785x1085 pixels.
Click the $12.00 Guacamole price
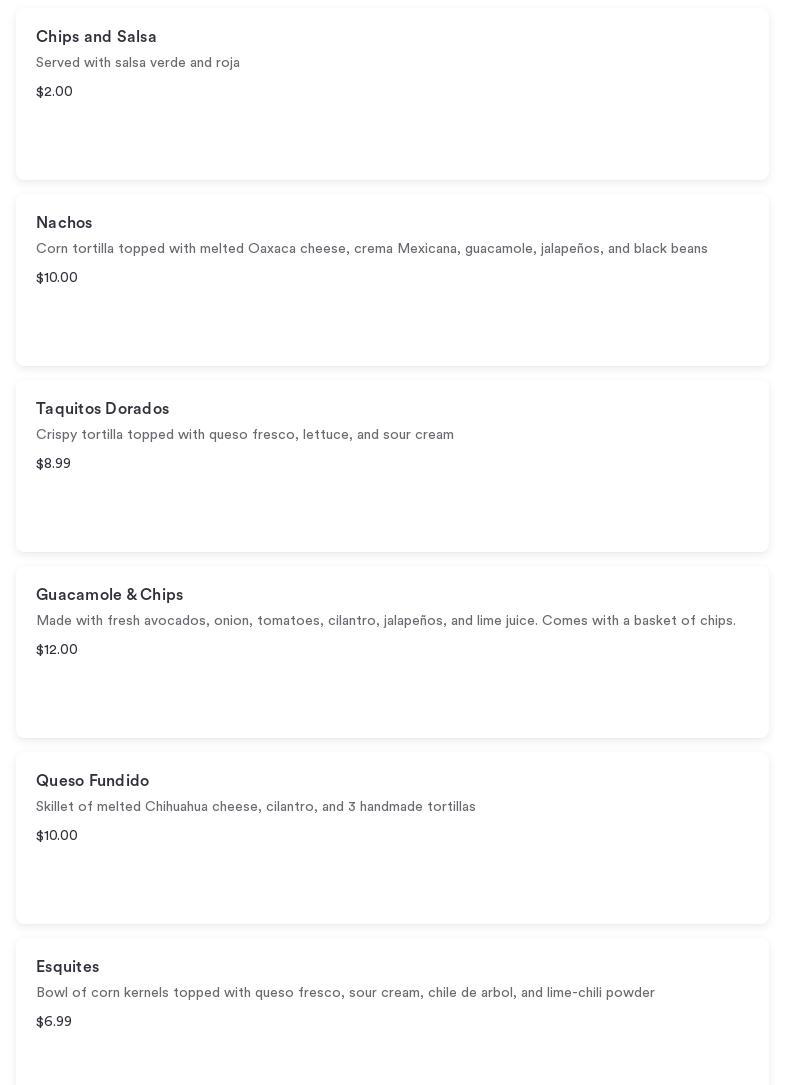click(x=57, y=650)
